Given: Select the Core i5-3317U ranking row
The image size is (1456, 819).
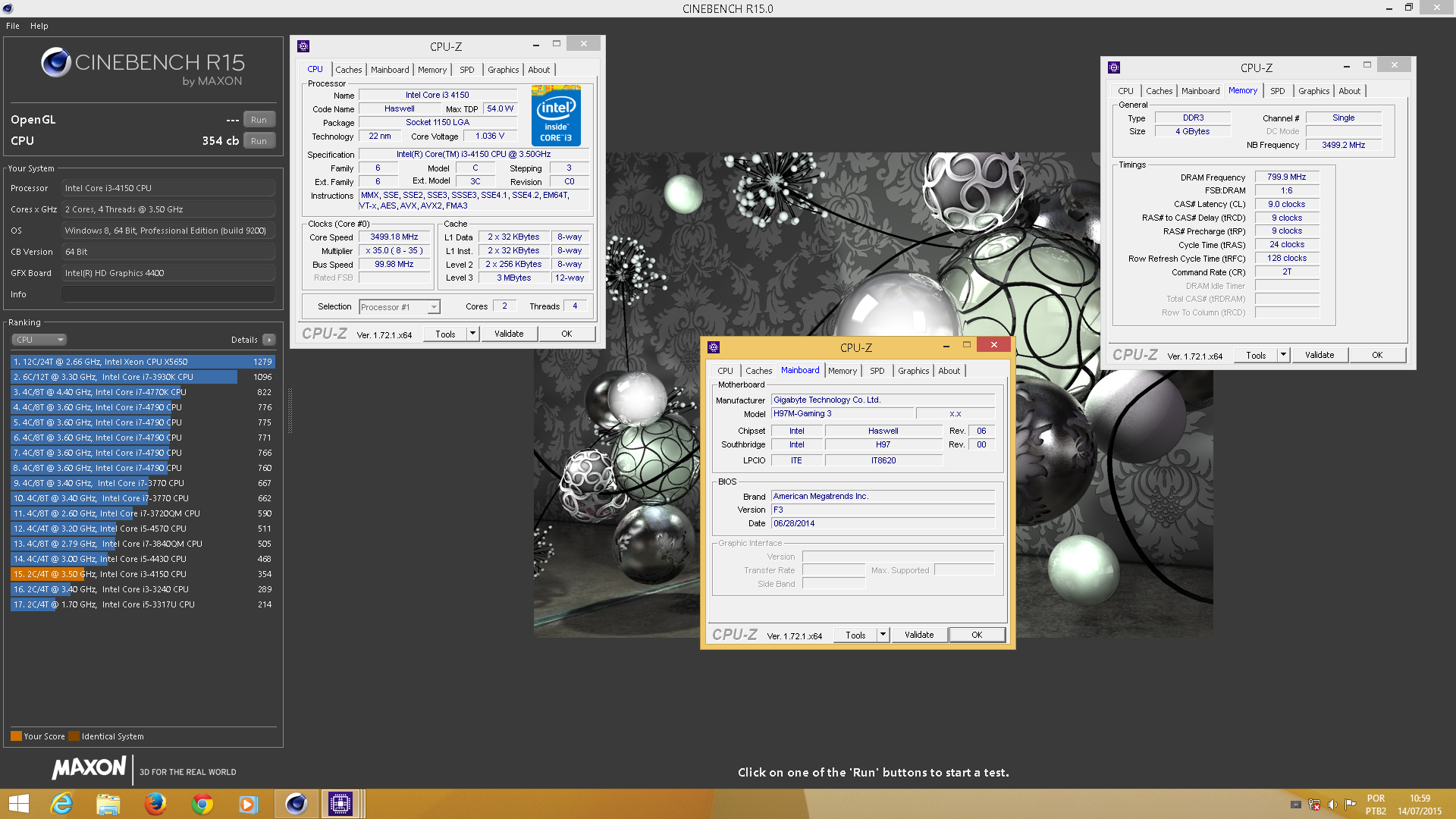Looking at the screenshot, I should pos(143,604).
